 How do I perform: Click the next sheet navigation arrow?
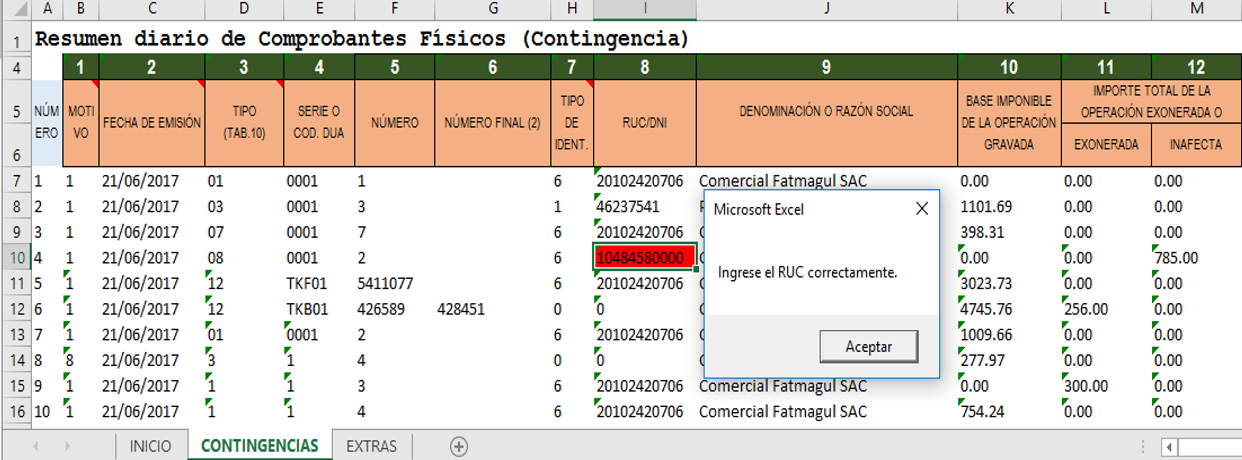[67, 446]
